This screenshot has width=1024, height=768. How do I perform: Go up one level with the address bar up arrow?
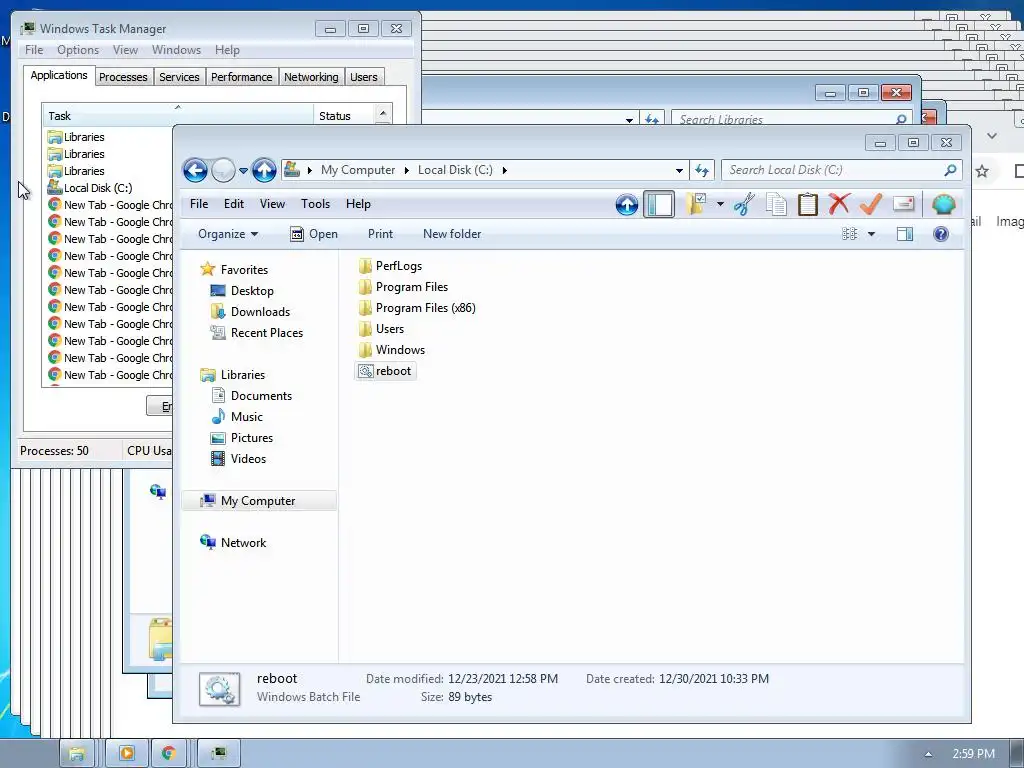tap(264, 170)
